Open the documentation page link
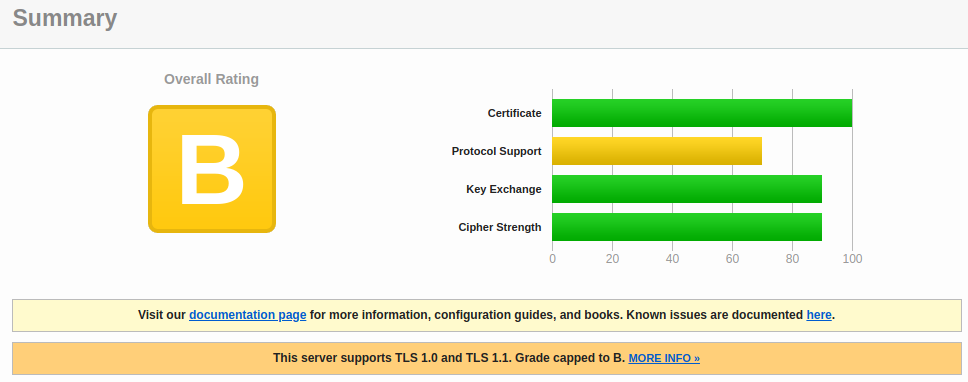The height and width of the screenshot is (382, 968). 248,315
